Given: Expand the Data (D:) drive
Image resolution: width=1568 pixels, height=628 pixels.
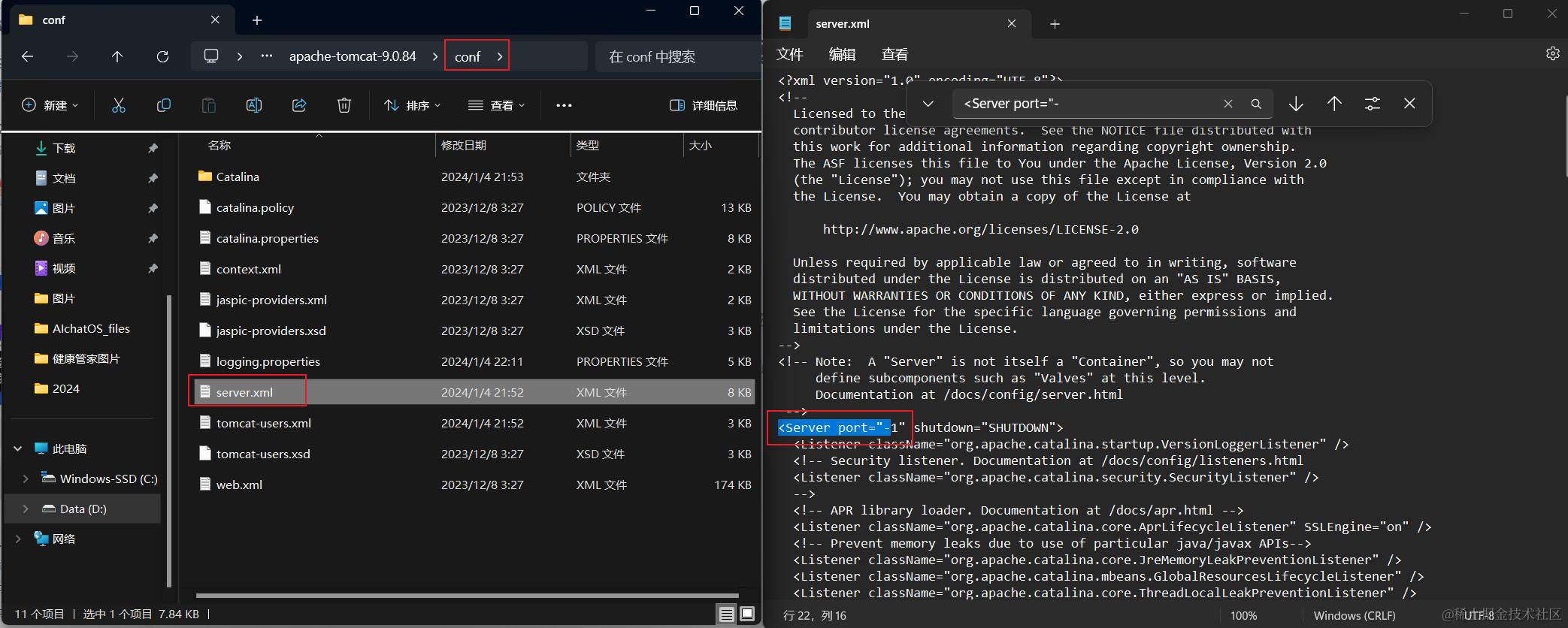Looking at the screenshot, I should coord(26,509).
